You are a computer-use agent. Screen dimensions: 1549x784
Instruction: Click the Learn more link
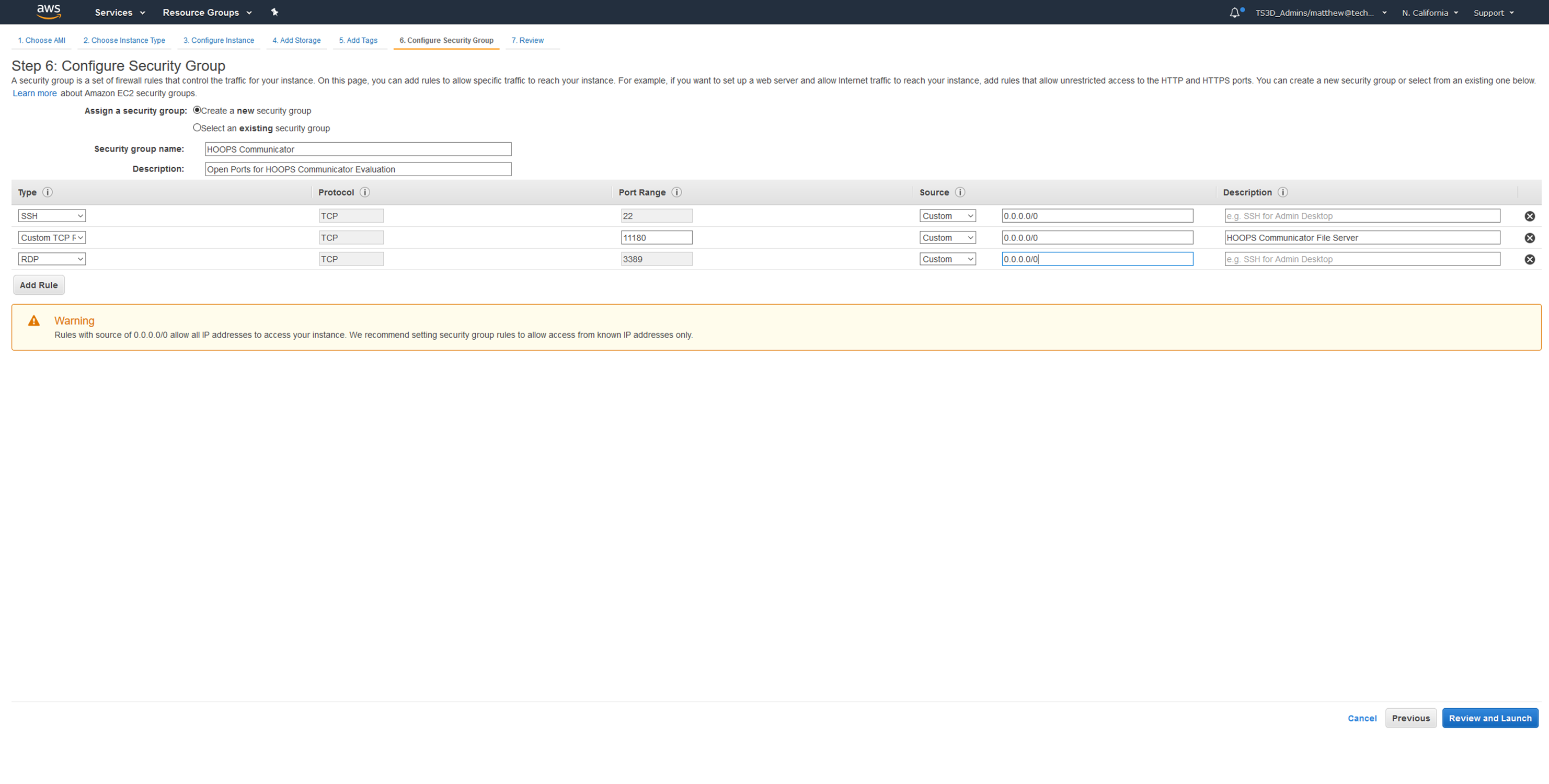[35, 93]
